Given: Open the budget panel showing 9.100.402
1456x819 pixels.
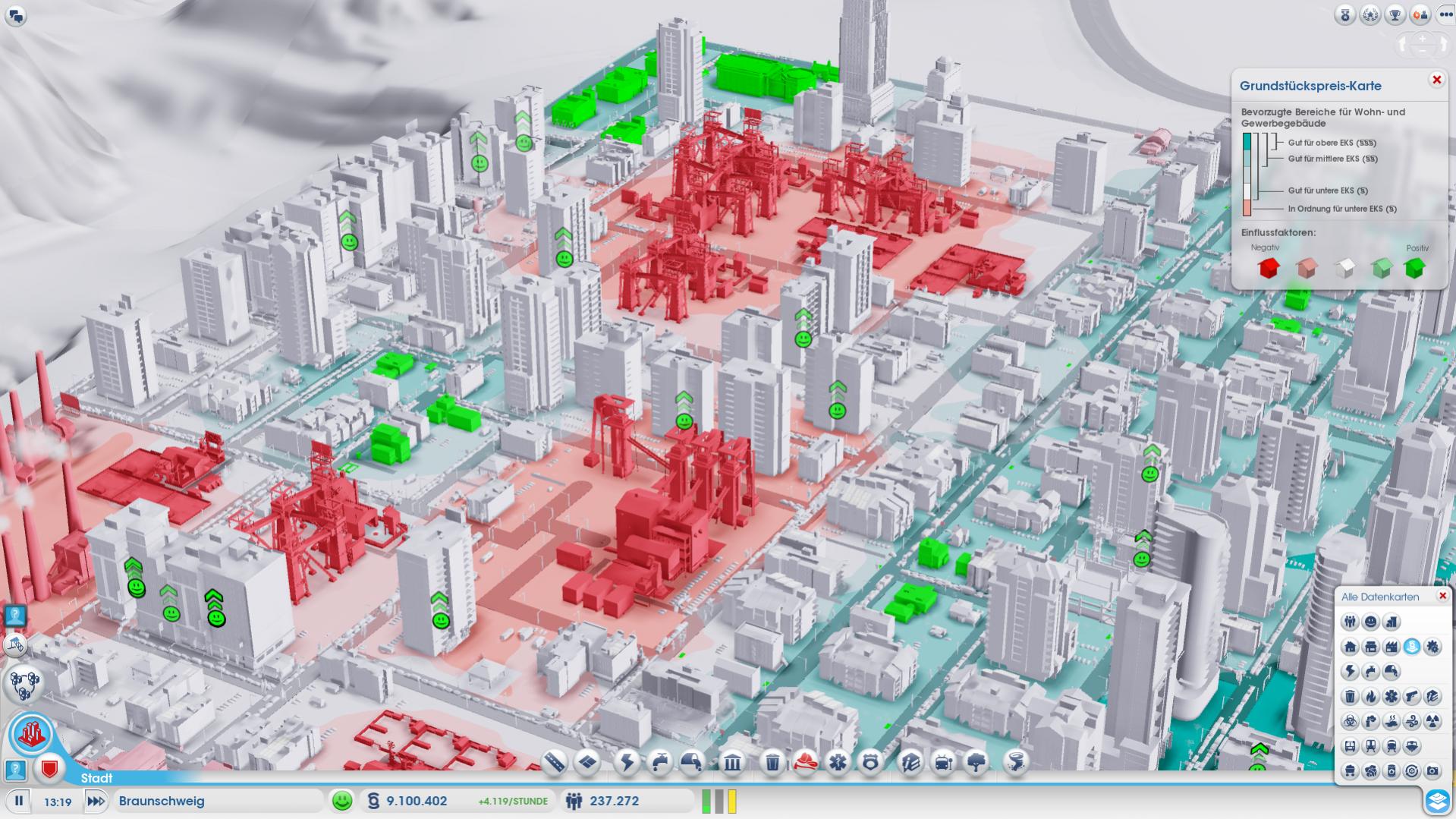Looking at the screenshot, I should (458, 801).
